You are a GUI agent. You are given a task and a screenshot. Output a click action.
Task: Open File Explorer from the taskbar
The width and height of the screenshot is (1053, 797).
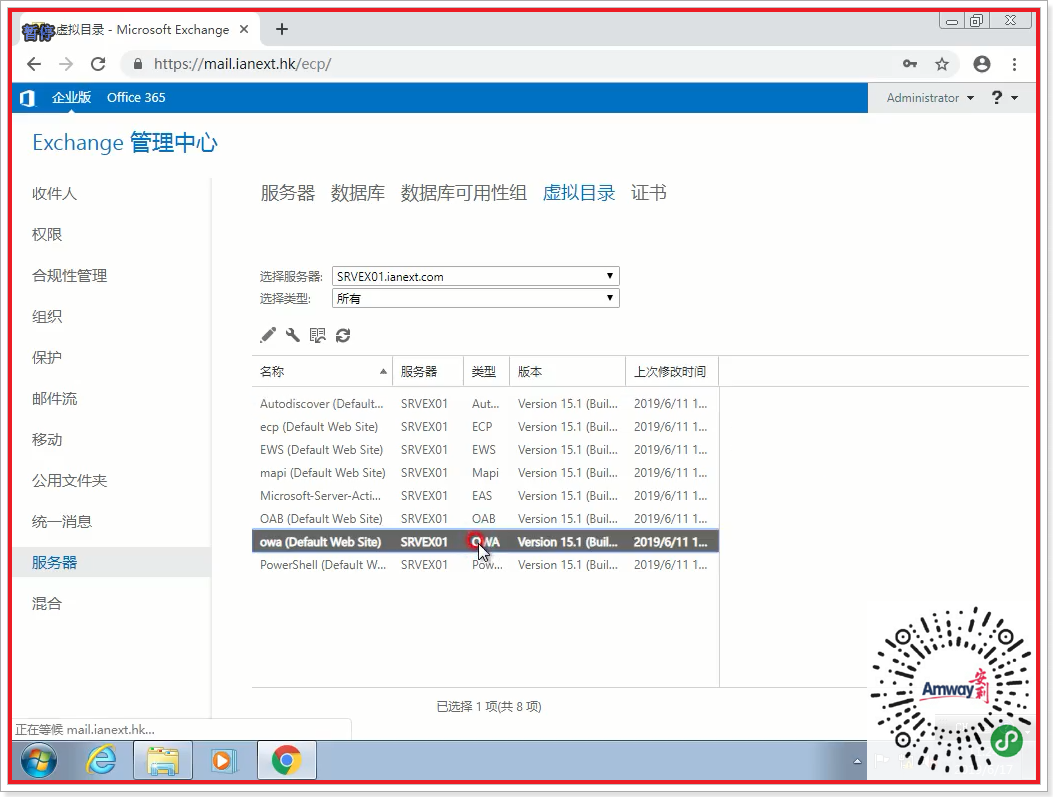(163, 761)
